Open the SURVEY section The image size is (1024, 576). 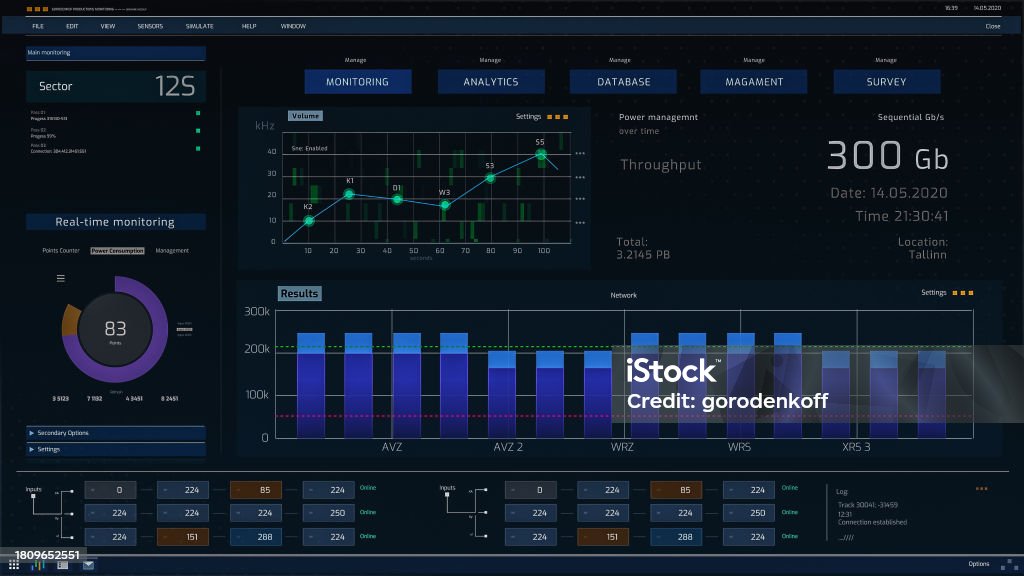coord(887,82)
